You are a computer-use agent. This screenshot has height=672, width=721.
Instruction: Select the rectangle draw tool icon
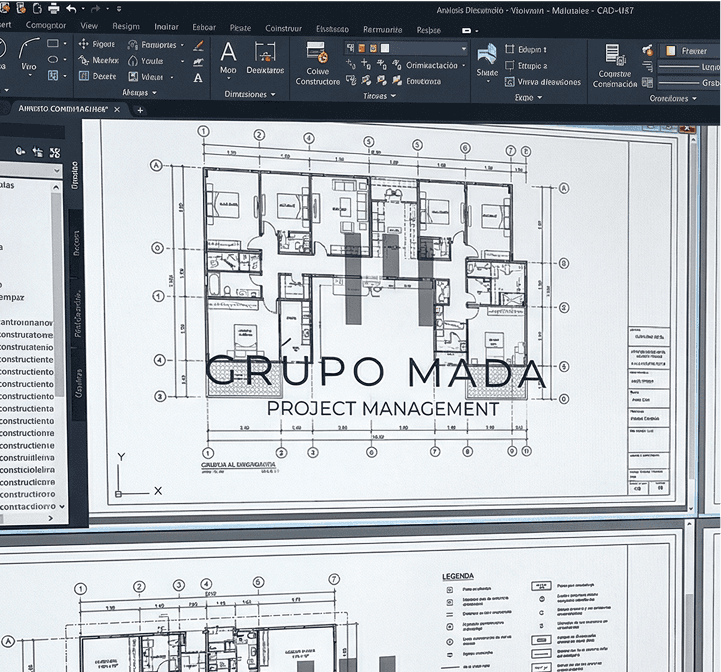click(x=53, y=43)
